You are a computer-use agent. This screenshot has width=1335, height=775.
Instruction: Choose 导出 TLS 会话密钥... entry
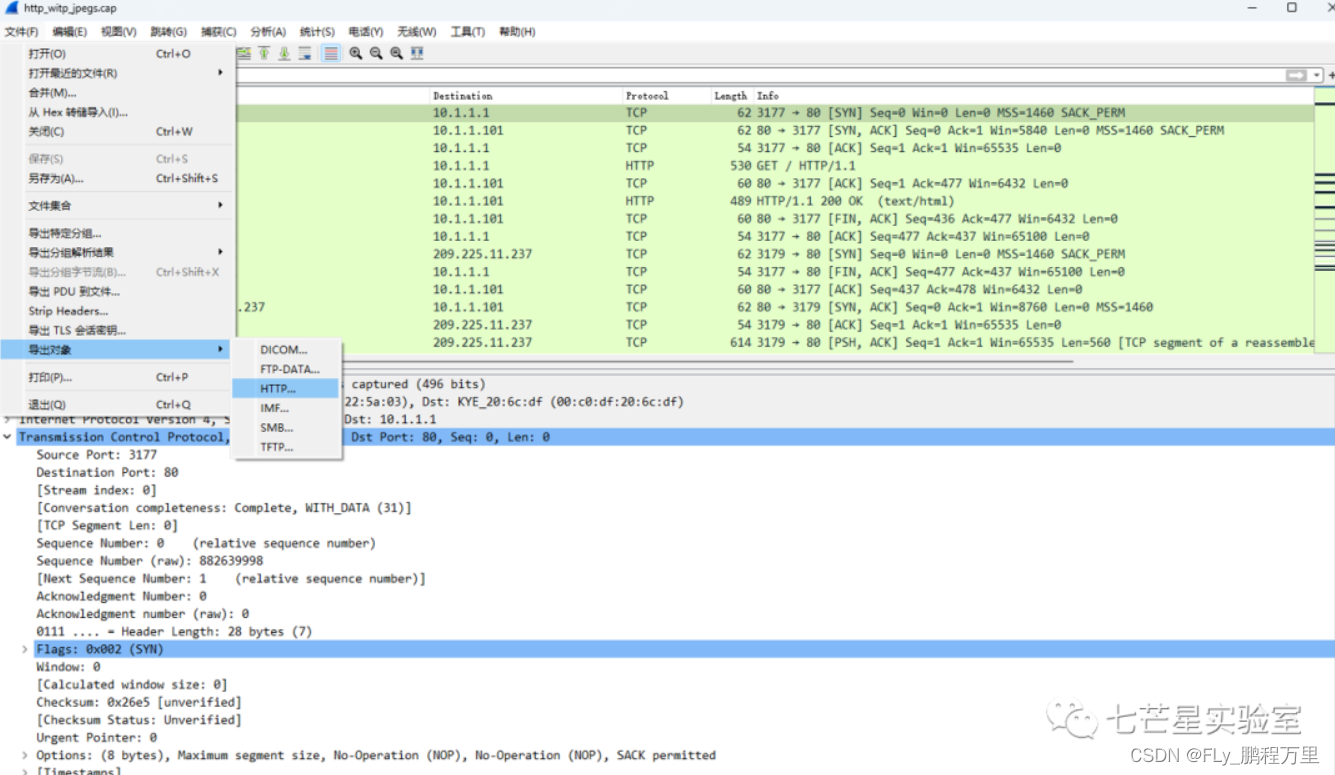(x=115, y=330)
